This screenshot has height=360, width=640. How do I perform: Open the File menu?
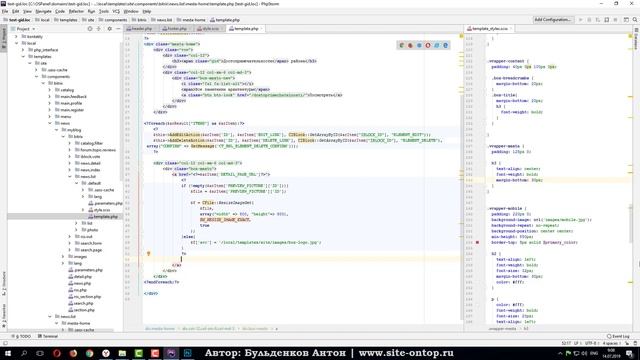pyautogui.click(x=5, y=11)
